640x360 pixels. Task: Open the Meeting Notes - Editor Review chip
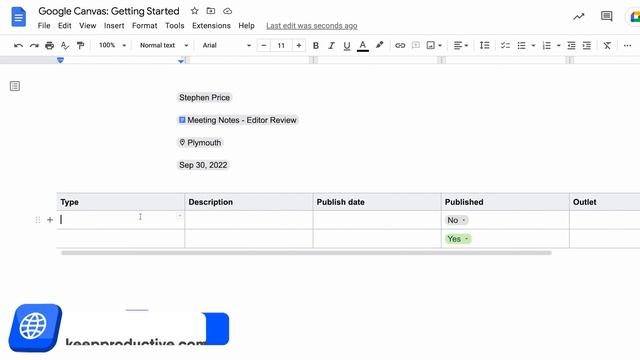point(238,120)
